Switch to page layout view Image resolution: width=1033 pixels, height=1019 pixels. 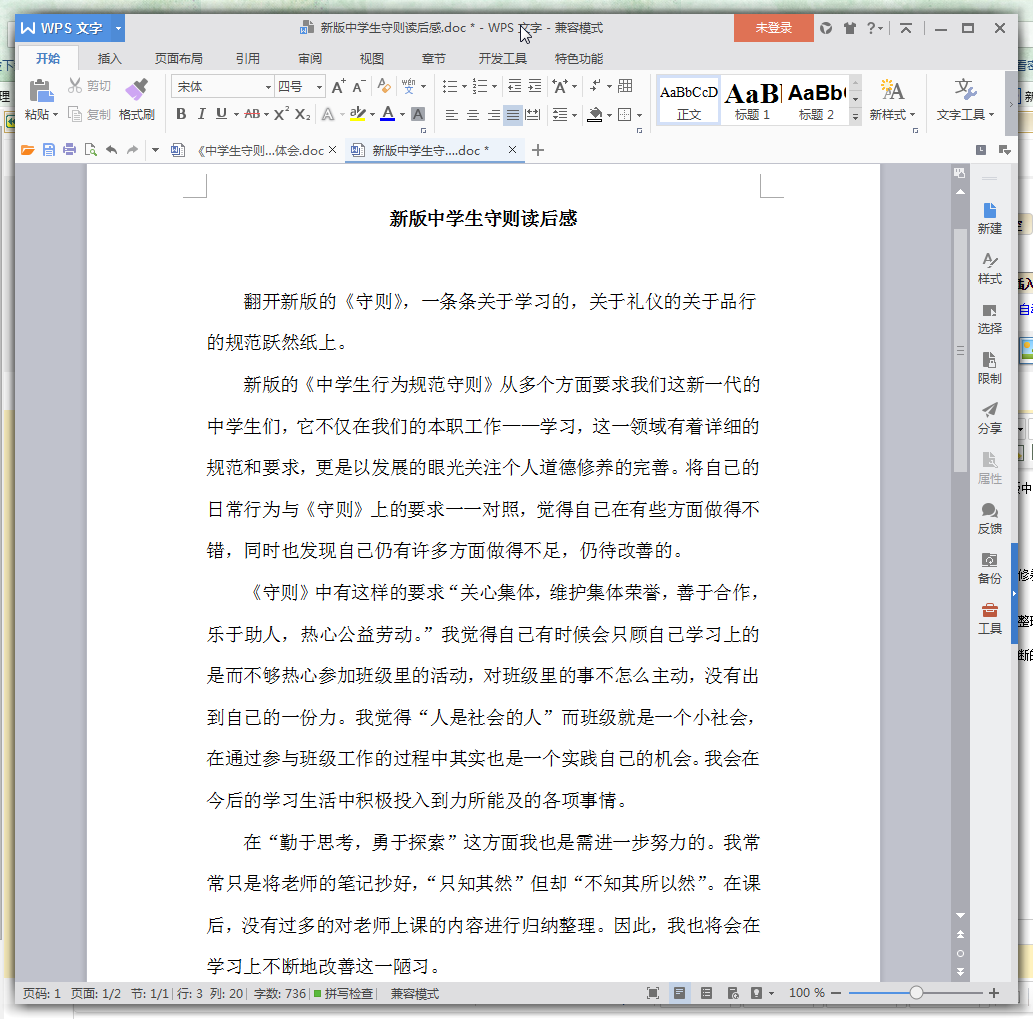[x=679, y=993]
